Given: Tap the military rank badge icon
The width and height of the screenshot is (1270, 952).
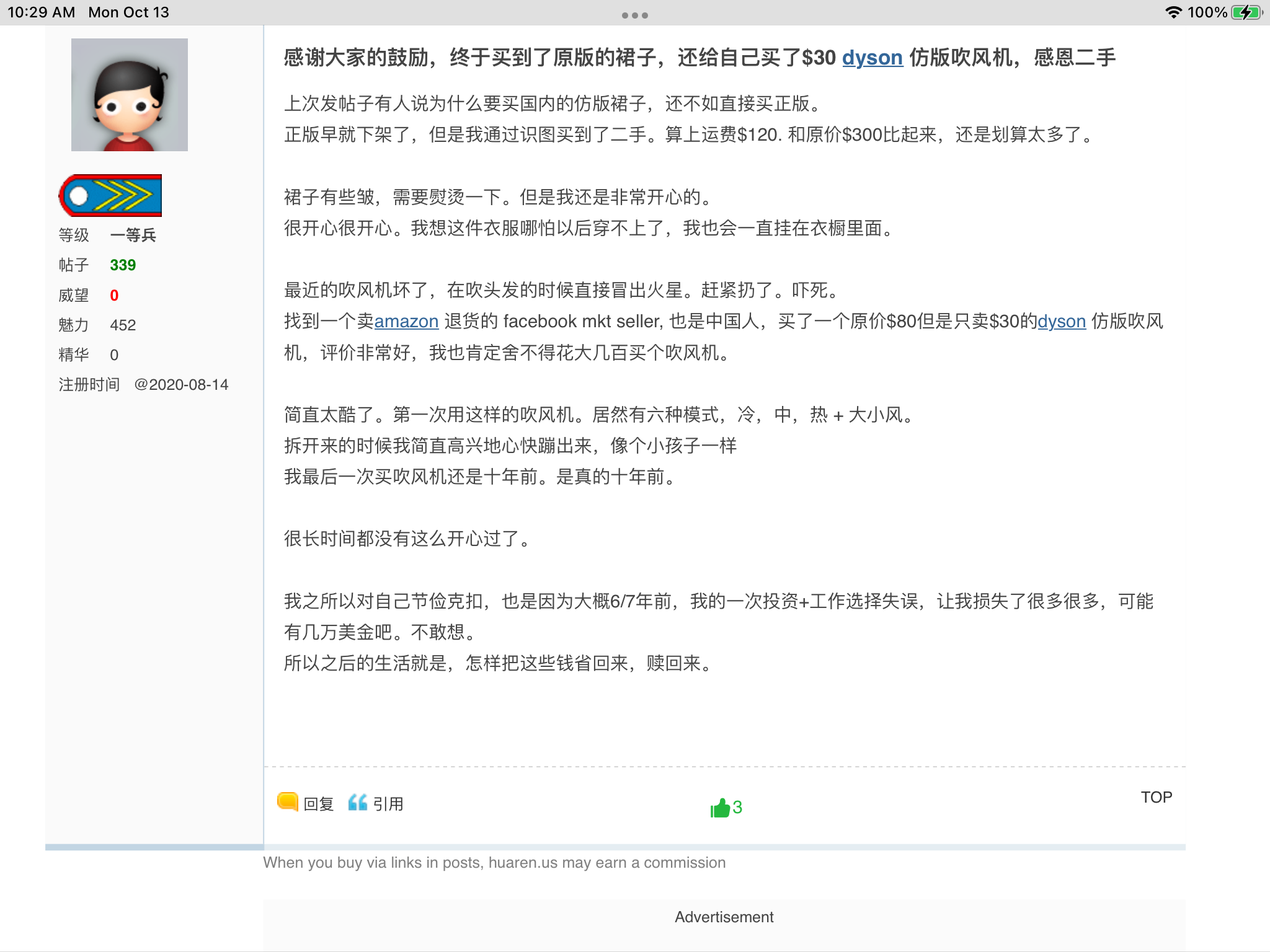Looking at the screenshot, I should pyautogui.click(x=110, y=195).
